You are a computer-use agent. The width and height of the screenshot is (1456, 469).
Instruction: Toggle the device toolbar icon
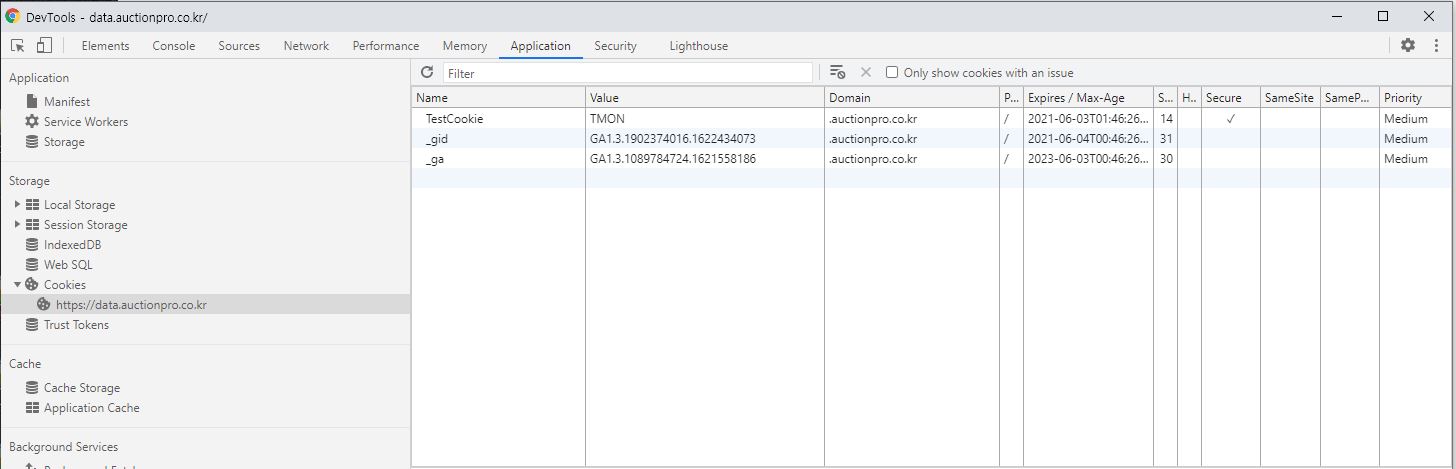[x=44, y=46]
